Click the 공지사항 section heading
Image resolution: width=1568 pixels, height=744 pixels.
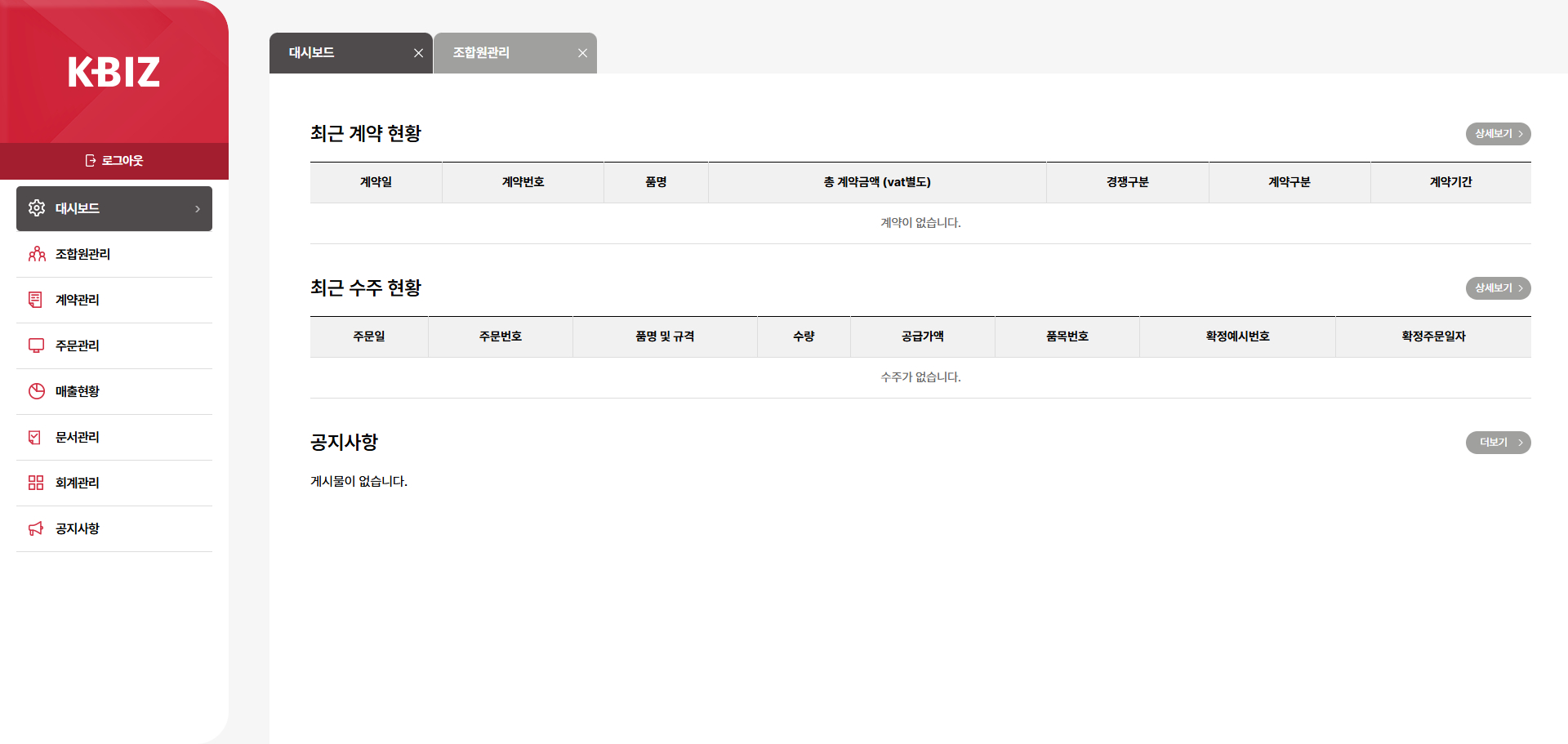click(344, 443)
